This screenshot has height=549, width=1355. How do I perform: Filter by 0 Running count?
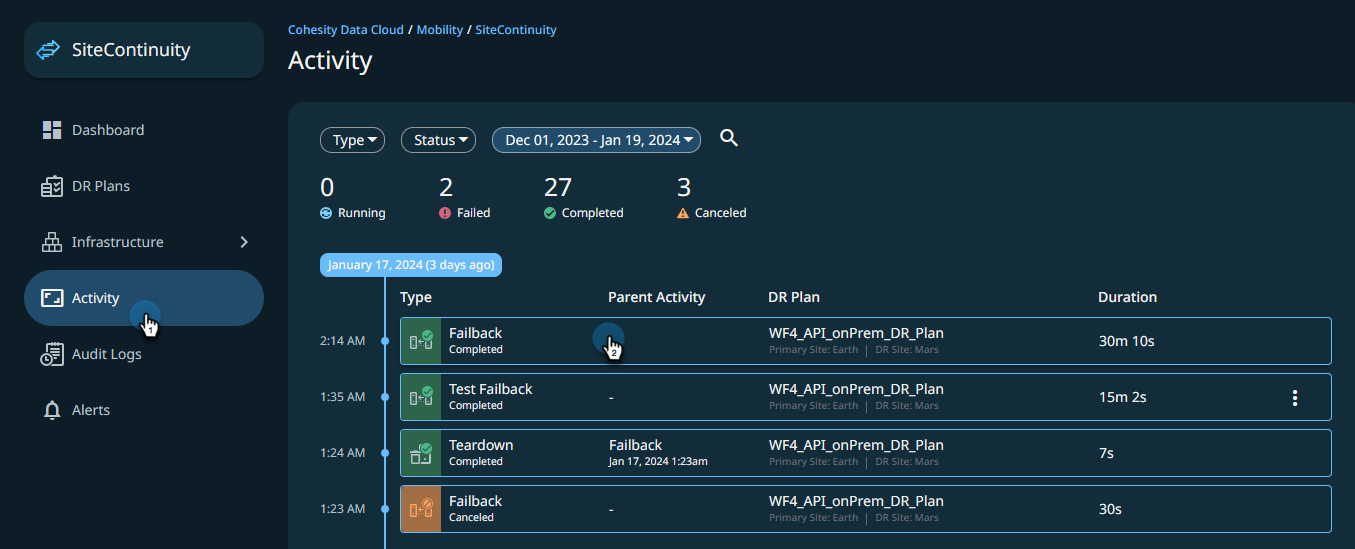point(353,198)
